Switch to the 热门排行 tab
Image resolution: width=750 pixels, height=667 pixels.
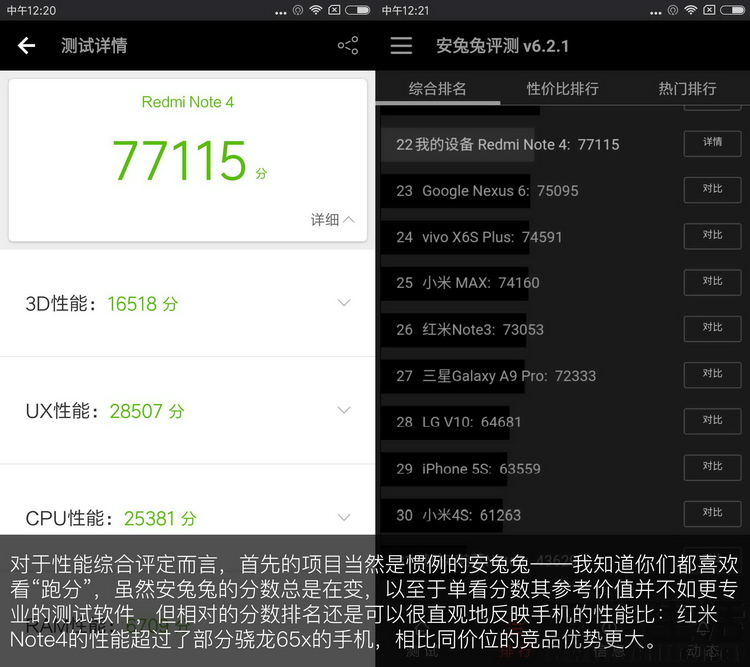tap(687, 89)
